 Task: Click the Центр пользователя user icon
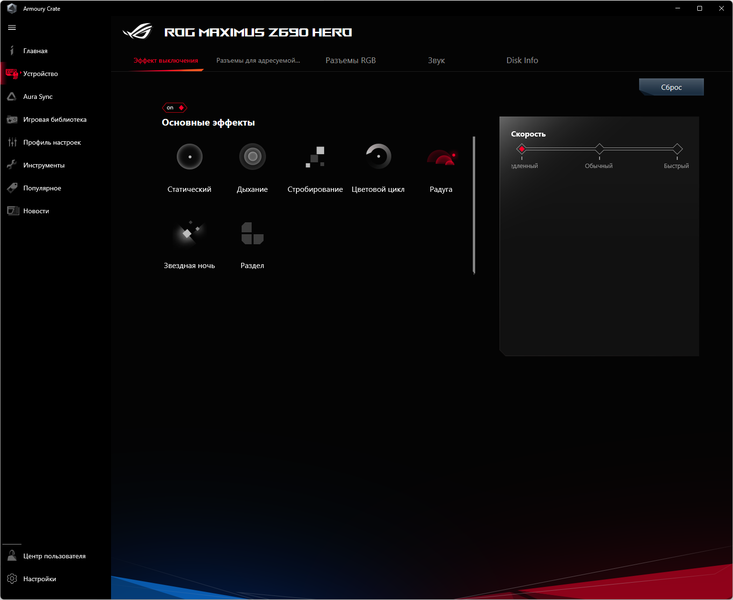click(12, 556)
